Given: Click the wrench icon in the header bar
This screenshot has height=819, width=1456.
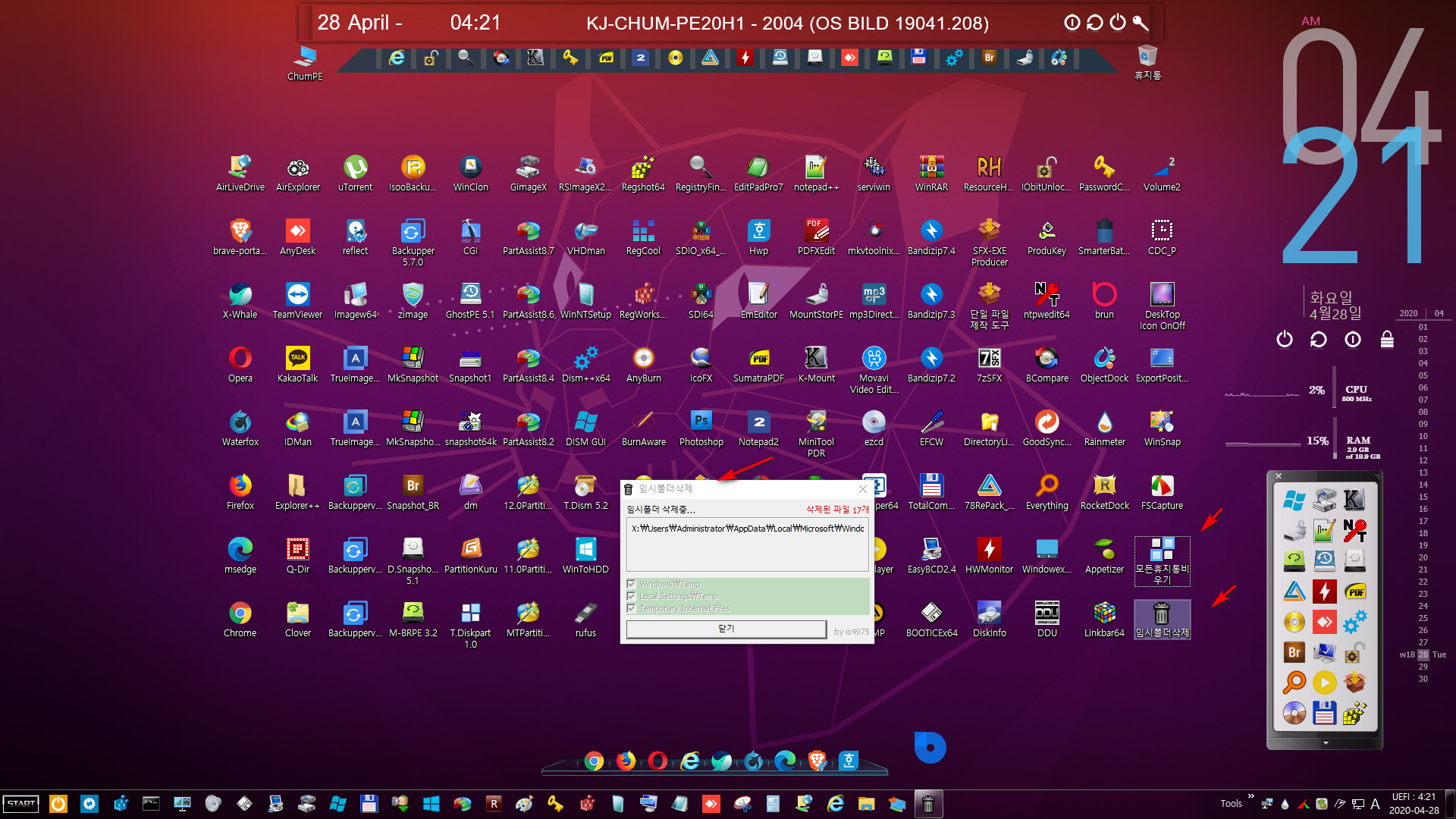Looking at the screenshot, I should 1141,23.
